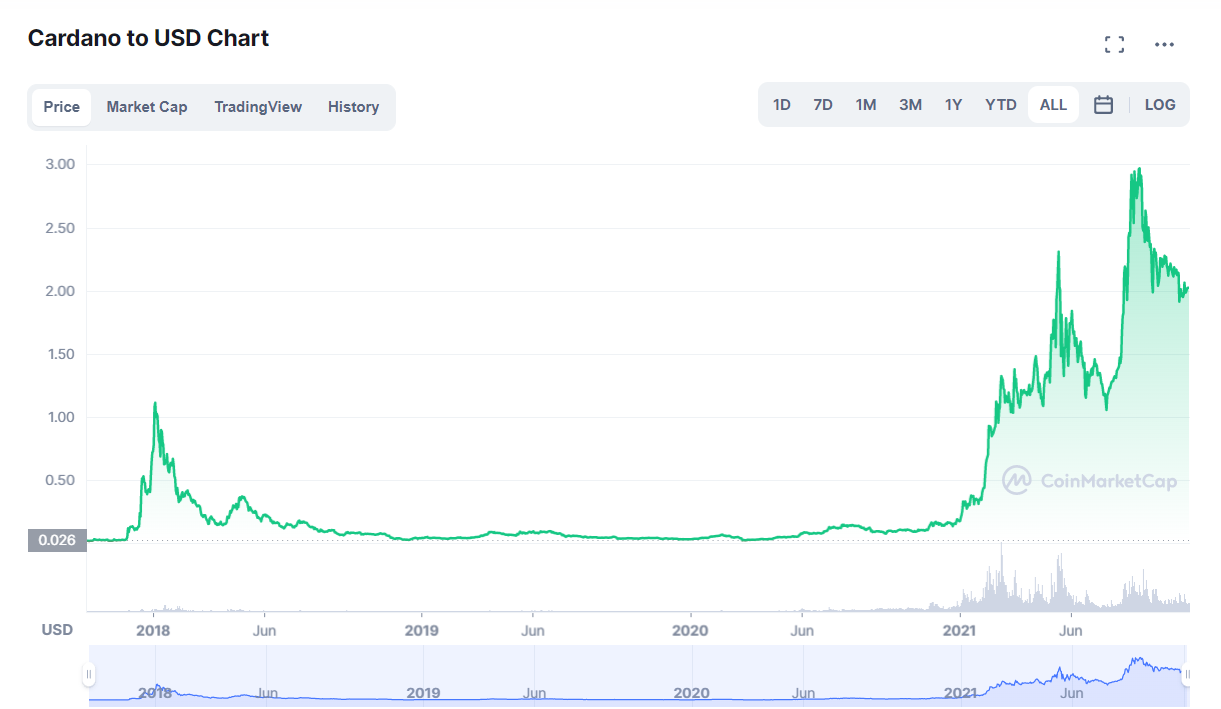The height and width of the screenshot is (709, 1221).
Task: Click the 2018 x-axis label
Action: (x=153, y=631)
